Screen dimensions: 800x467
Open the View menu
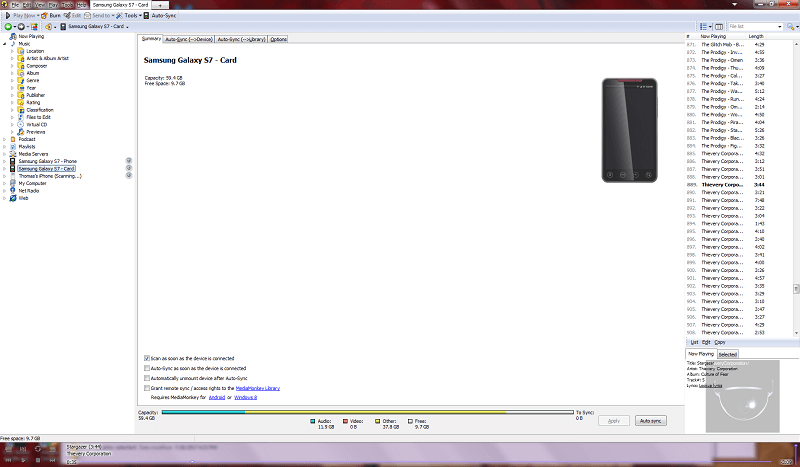tap(40, 5)
